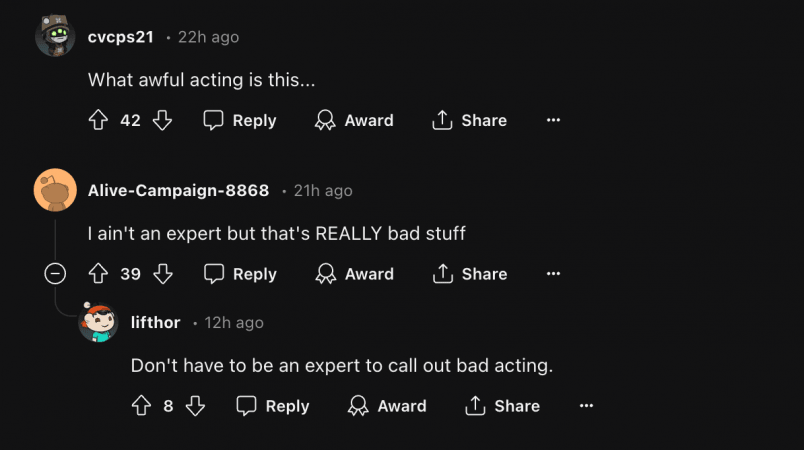Open more options for cvcps21's comment

click(553, 120)
